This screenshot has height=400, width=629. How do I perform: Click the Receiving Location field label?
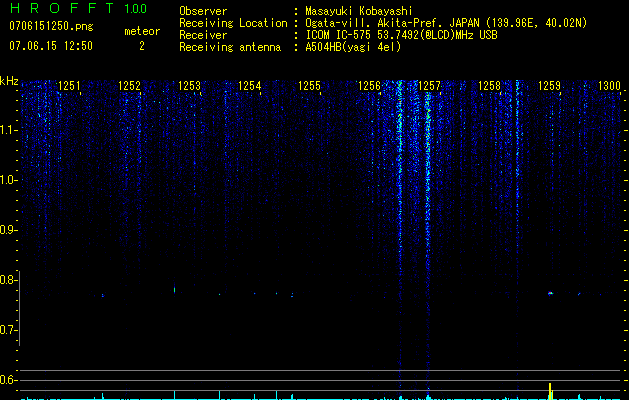pyautogui.click(x=233, y=23)
